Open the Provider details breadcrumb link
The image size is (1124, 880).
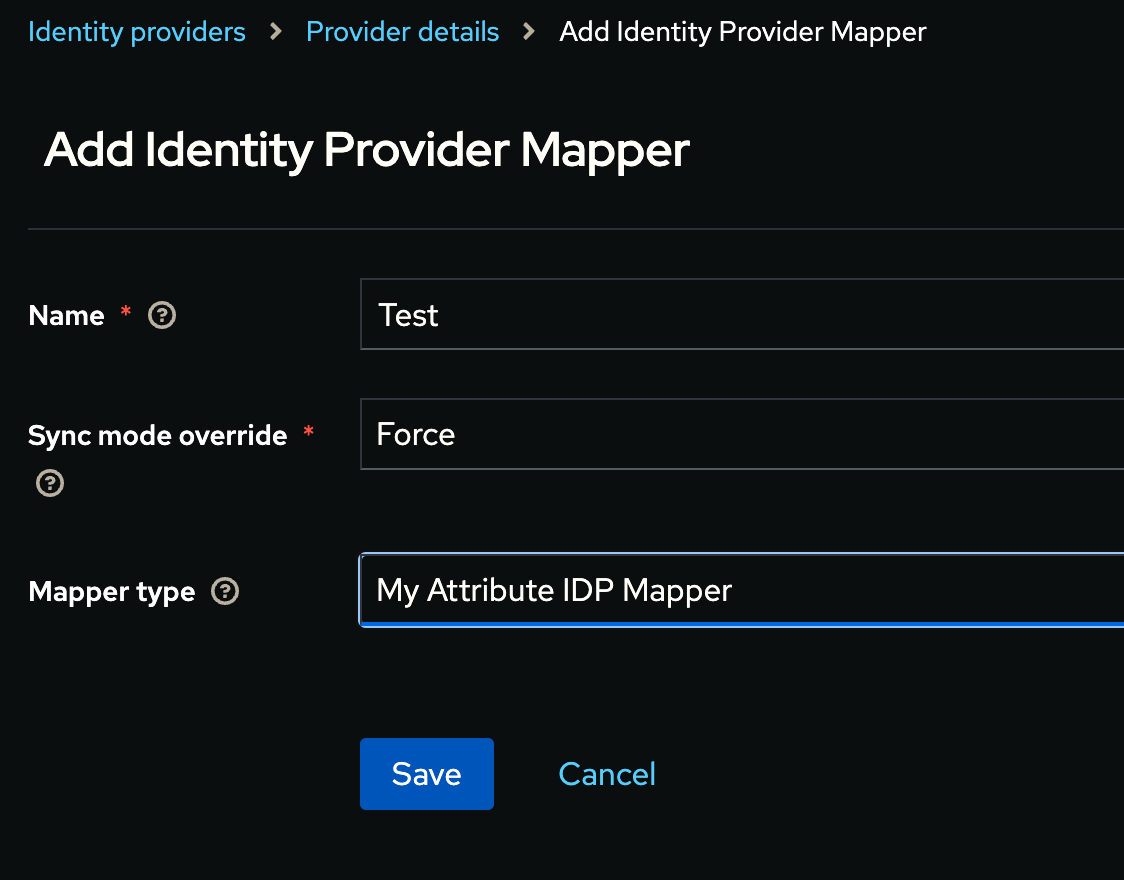coord(402,31)
